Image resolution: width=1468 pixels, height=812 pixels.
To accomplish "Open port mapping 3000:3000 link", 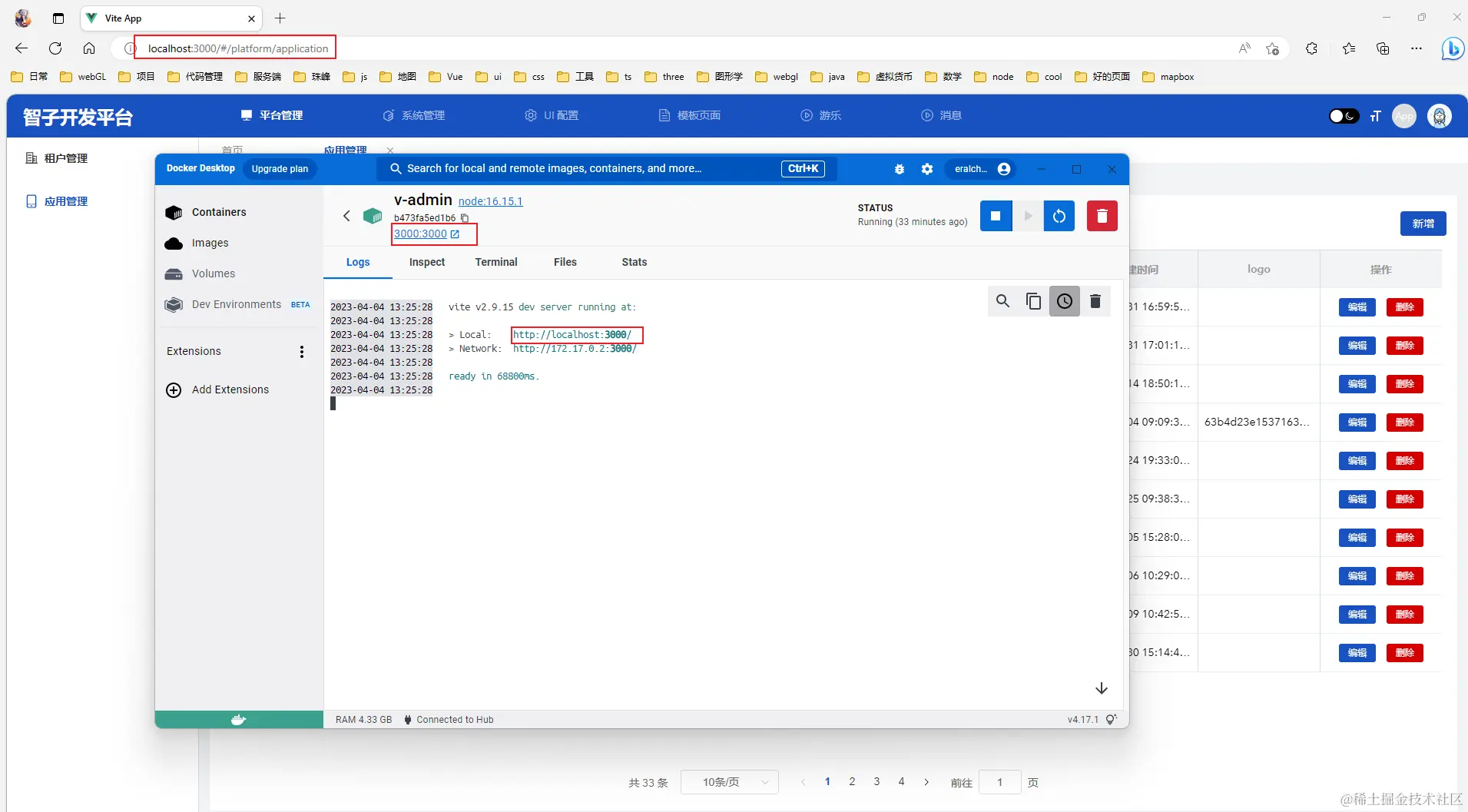I will (426, 234).
